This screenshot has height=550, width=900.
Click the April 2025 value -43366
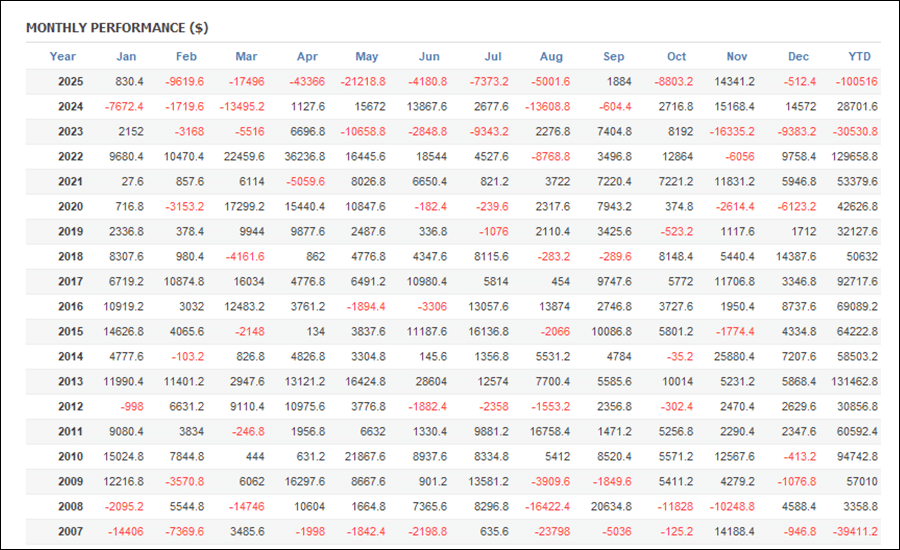coord(305,82)
